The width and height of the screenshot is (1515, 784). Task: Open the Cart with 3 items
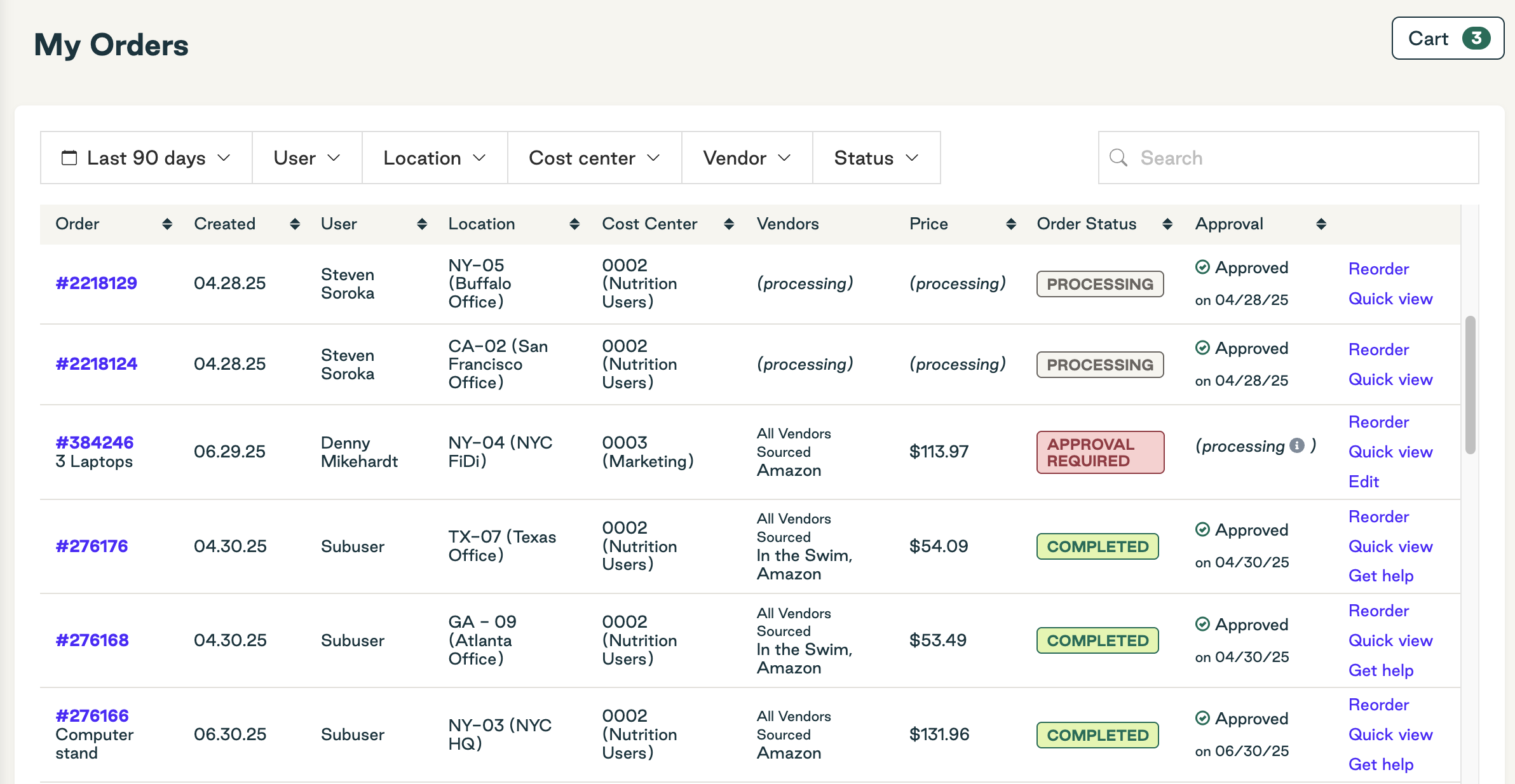[x=1447, y=38]
